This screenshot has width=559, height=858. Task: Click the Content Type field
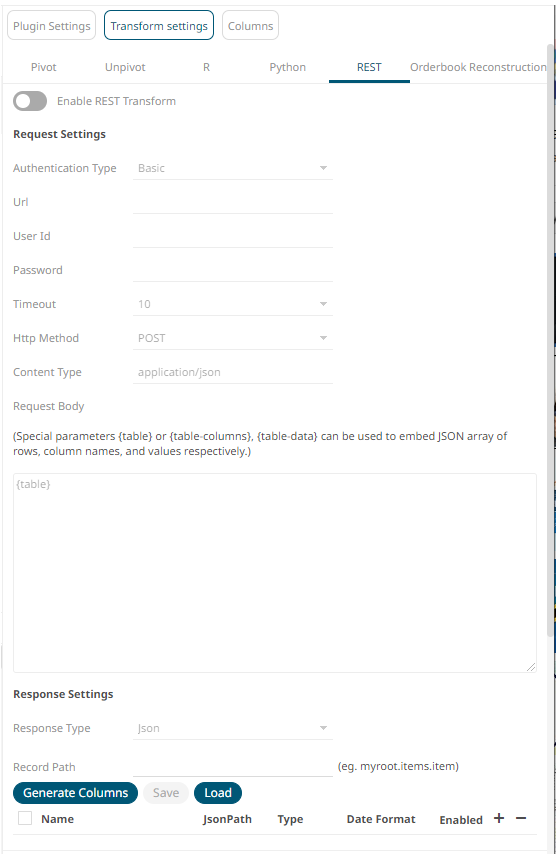point(232,372)
